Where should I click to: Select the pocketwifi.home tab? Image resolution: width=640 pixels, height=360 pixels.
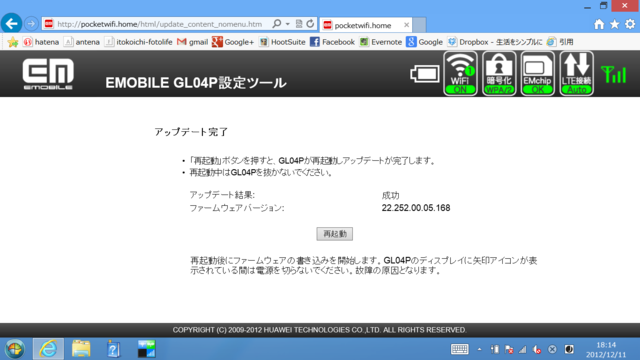click(365, 25)
